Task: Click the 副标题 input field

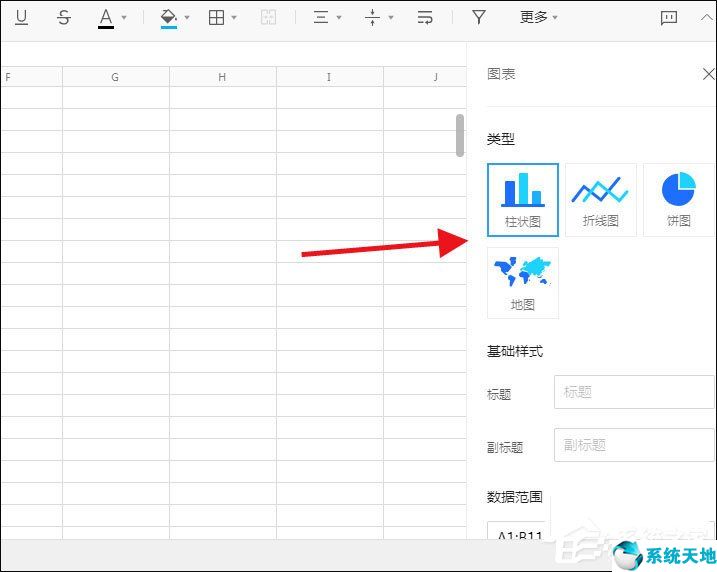Action: tap(634, 445)
